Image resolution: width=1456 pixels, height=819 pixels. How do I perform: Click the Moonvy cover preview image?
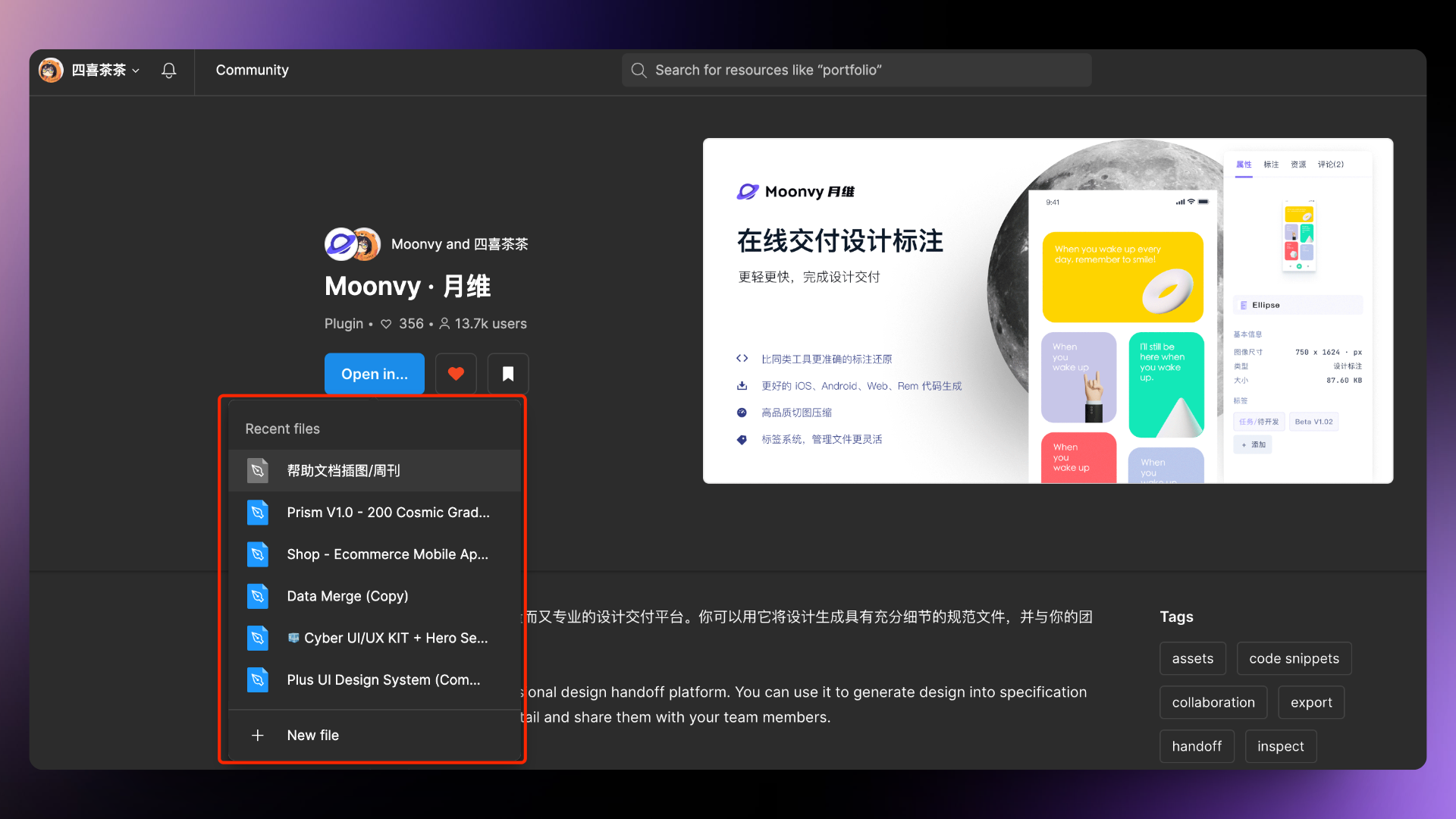click(x=1047, y=309)
